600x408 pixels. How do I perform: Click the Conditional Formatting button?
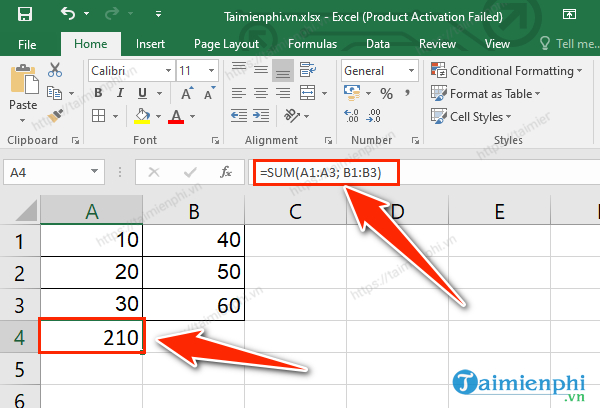506,71
